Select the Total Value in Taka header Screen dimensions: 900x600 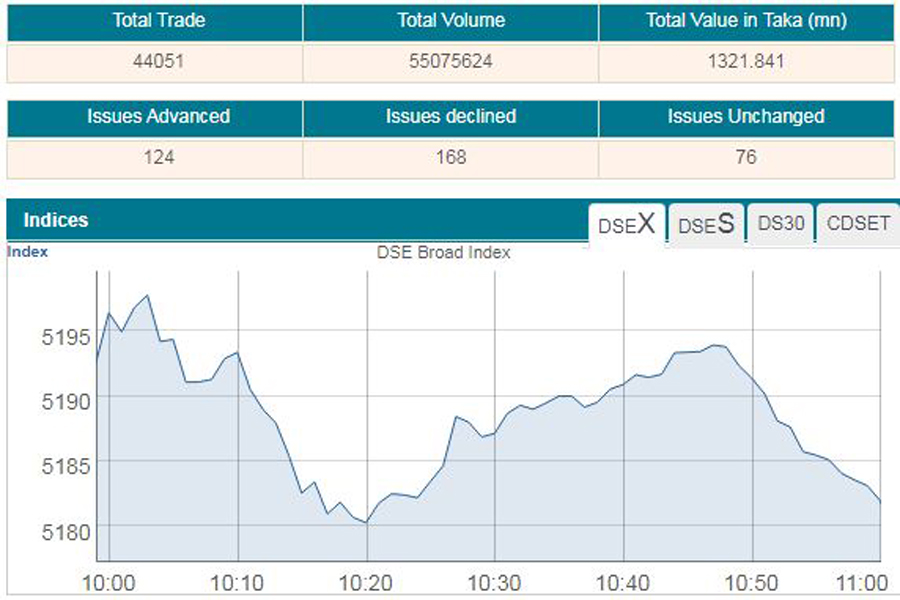tap(746, 20)
